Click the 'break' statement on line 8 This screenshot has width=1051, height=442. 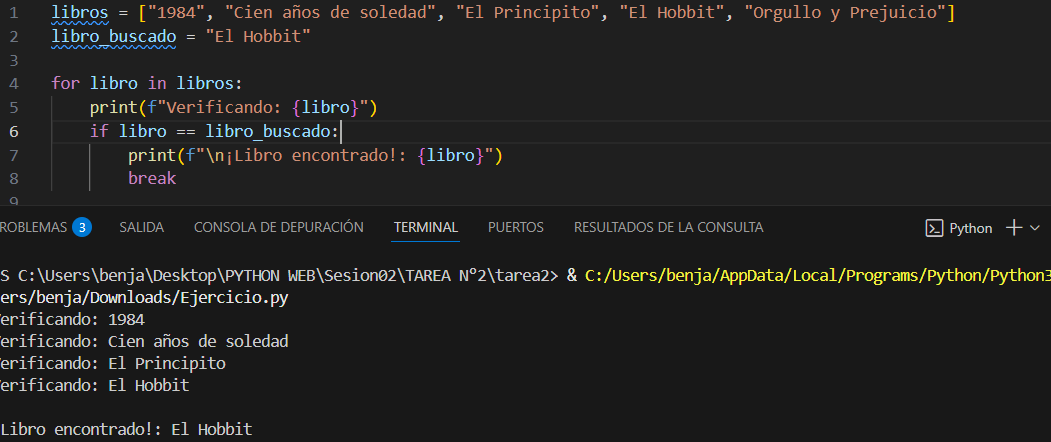pyautogui.click(x=152, y=178)
